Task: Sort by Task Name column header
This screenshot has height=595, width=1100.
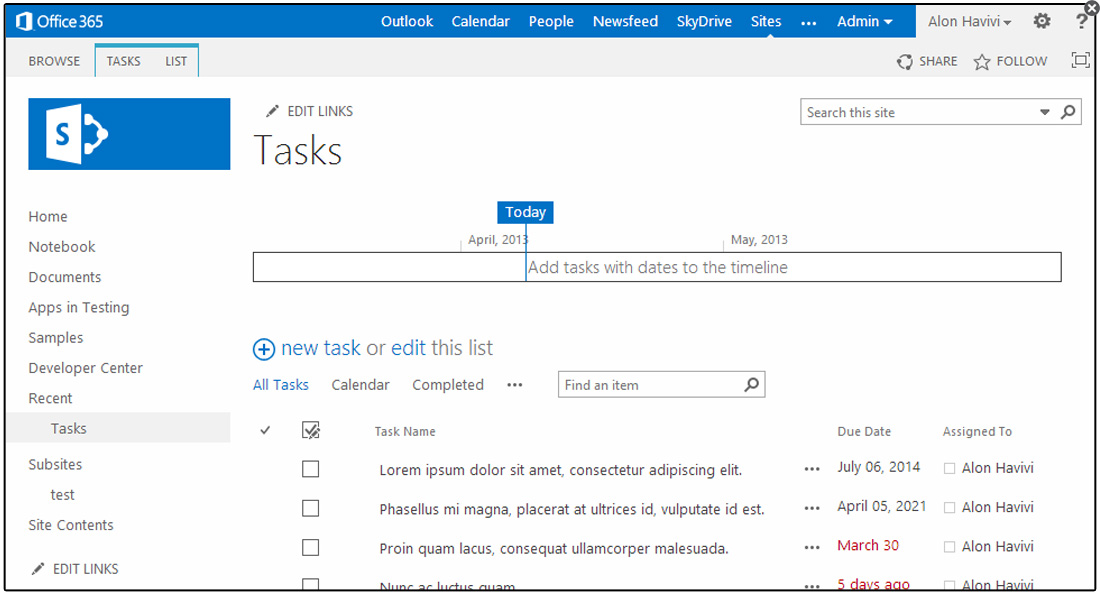Action: pyautogui.click(x=405, y=432)
